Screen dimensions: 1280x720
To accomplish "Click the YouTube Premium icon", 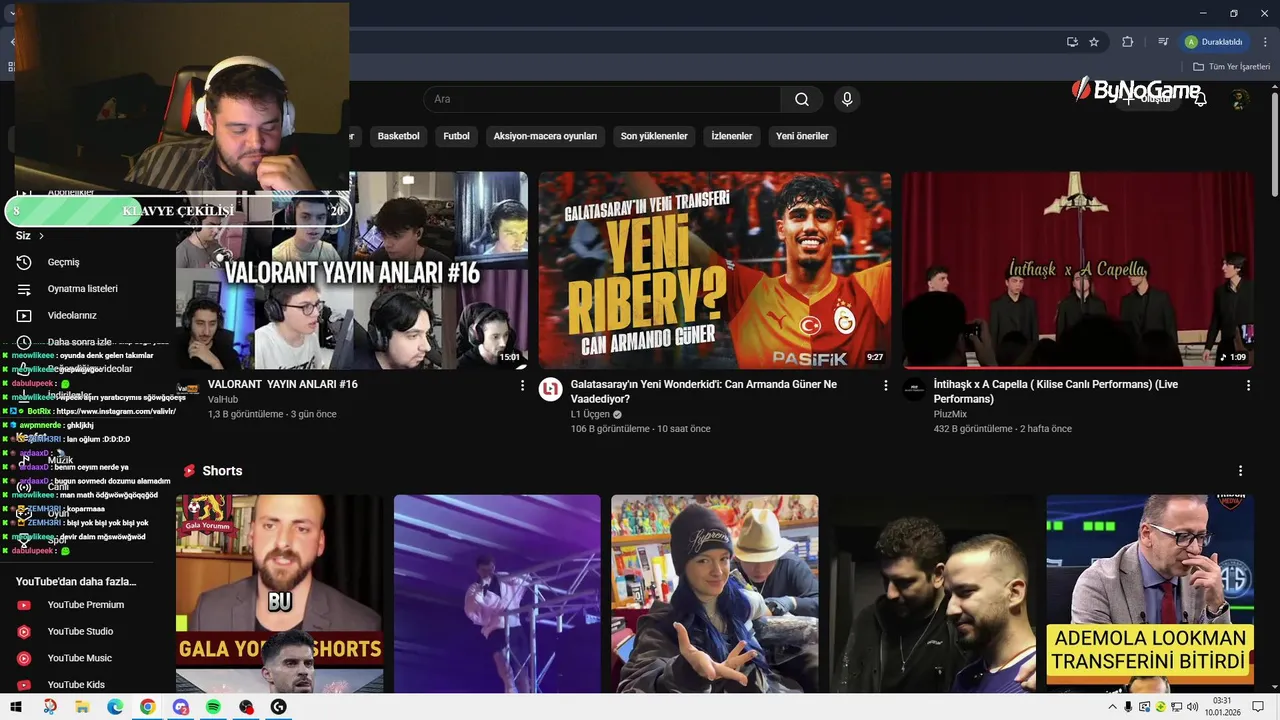I will coord(24,605).
